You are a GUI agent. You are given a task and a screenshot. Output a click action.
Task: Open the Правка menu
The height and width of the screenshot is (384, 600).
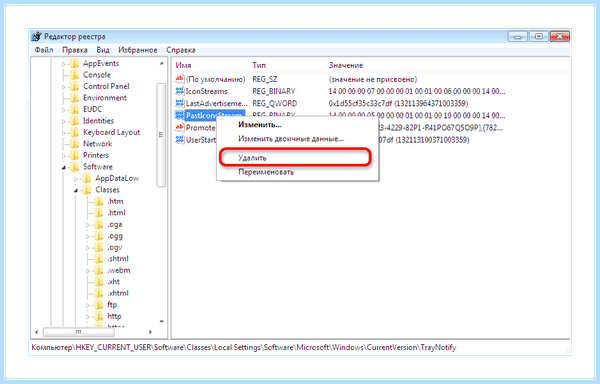[x=75, y=50]
